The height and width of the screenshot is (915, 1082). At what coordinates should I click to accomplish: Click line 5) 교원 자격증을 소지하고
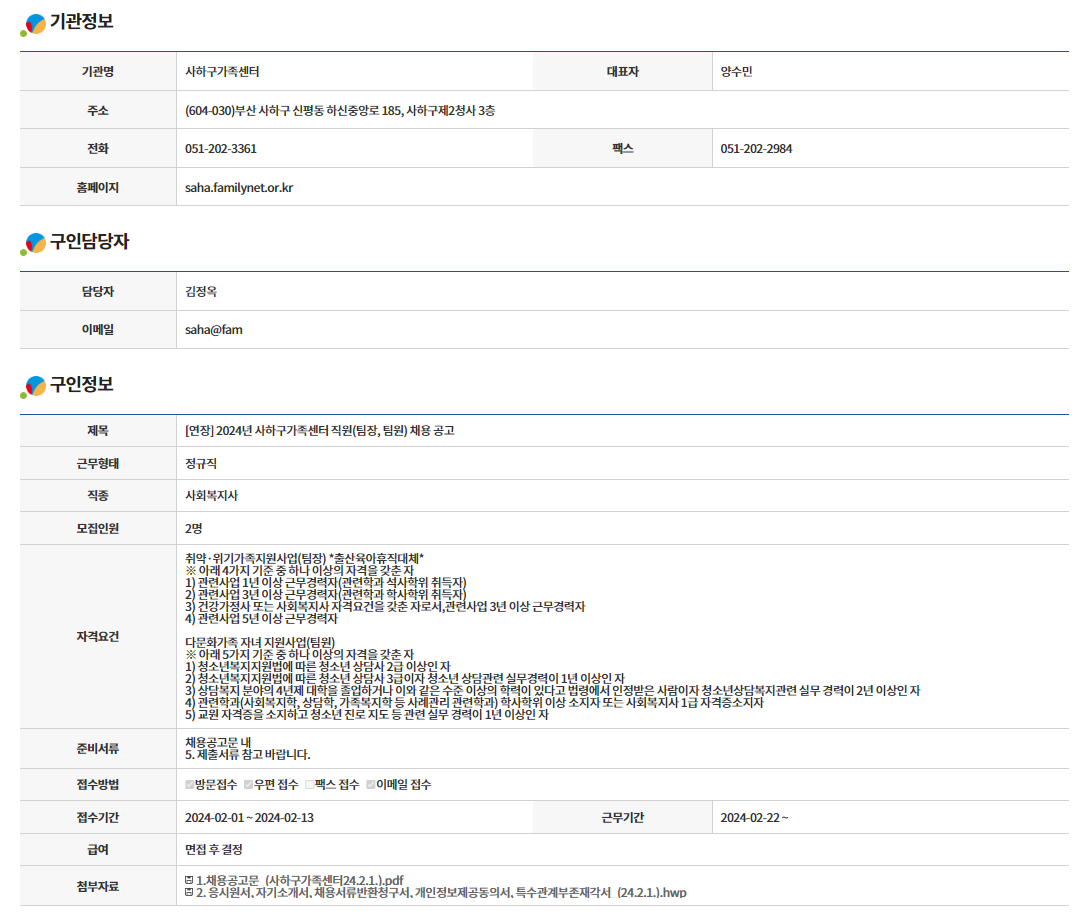(366, 715)
